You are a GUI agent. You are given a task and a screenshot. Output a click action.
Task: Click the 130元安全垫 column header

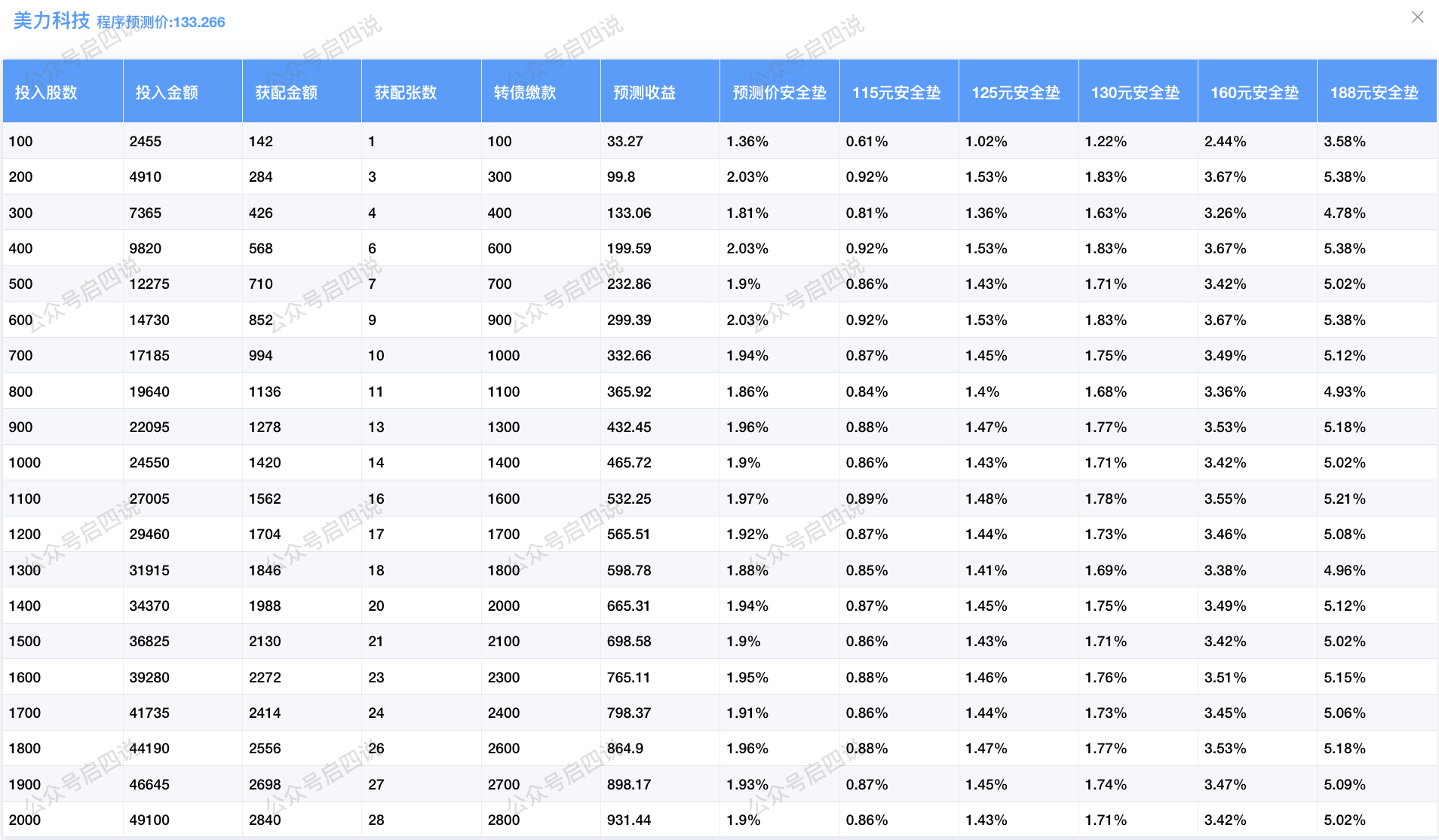click(1135, 93)
